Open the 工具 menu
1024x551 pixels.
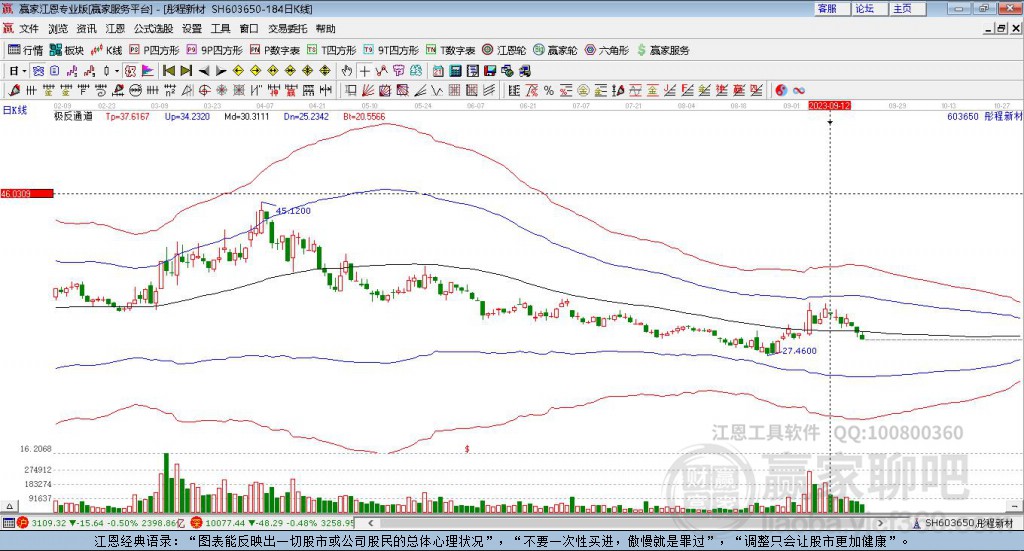[x=220, y=29]
